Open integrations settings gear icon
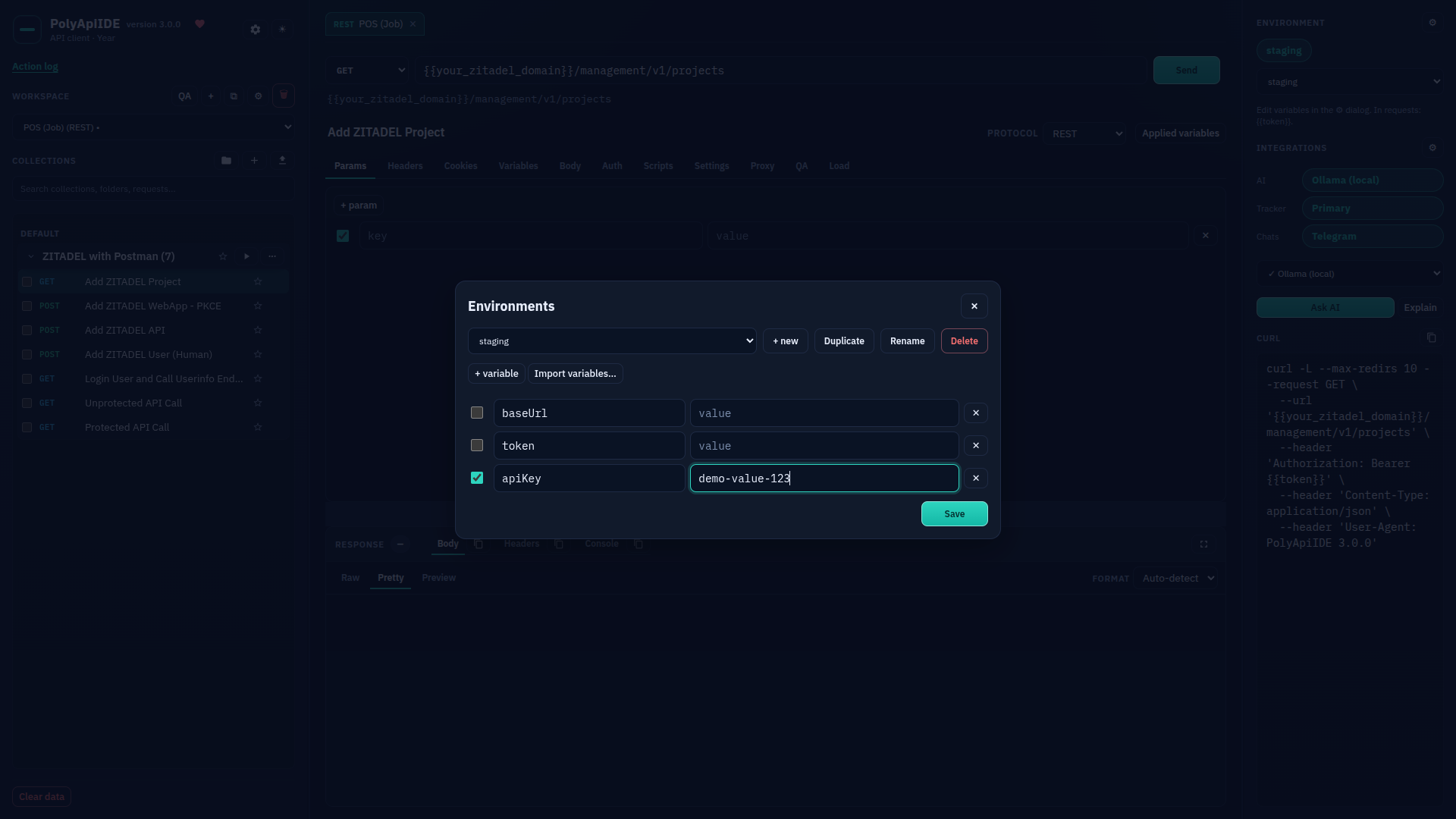This screenshot has width=1456, height=819. [1432, 148]
